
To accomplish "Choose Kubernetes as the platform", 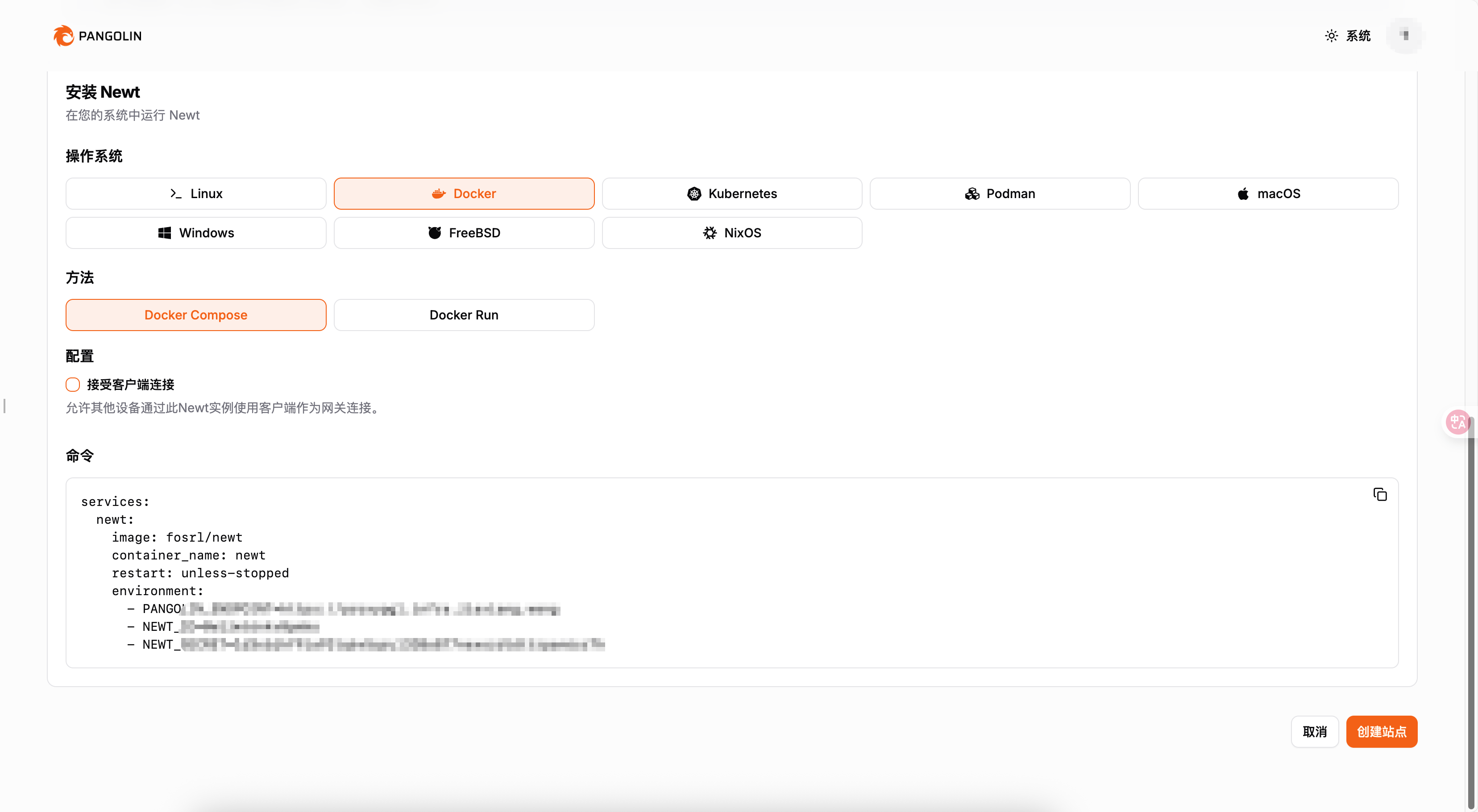I will (x=731, y=194).
